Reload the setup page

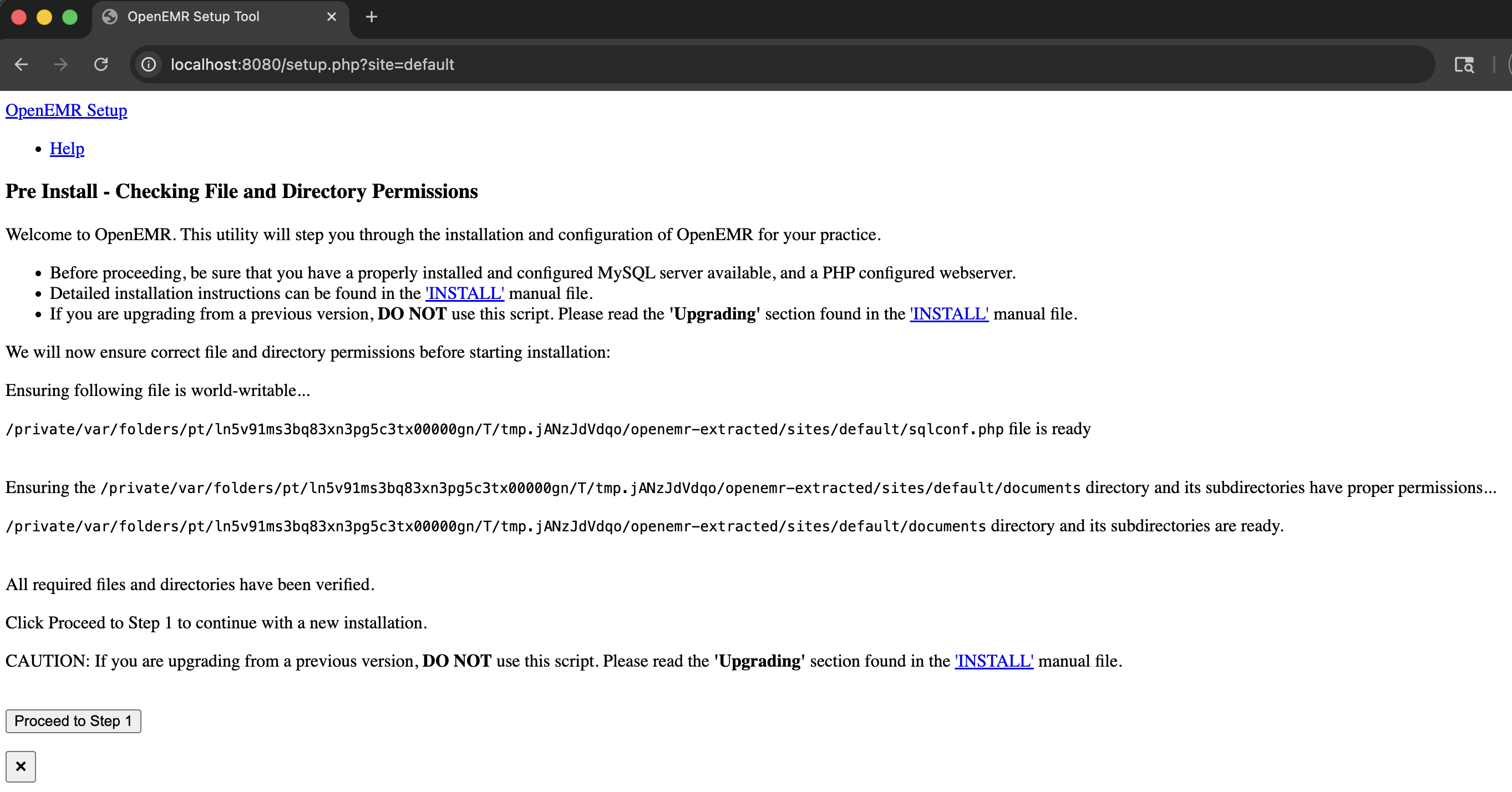(x=101, y=64)
